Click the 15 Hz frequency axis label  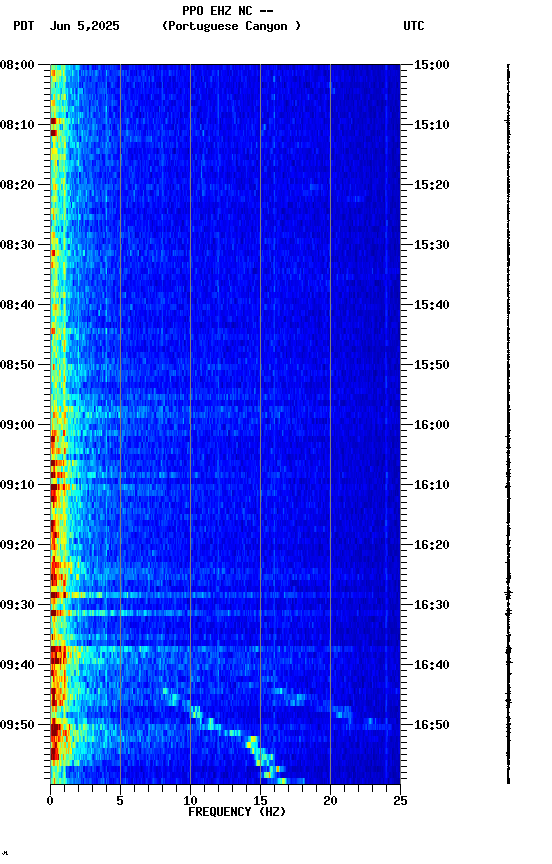coord(260,801)
